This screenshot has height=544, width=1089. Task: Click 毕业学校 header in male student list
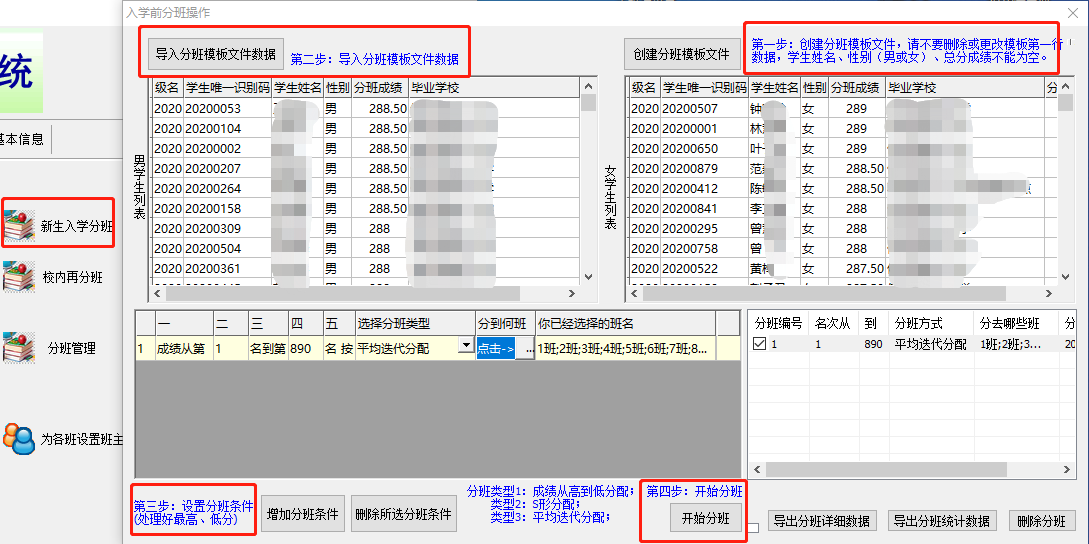(x=494, y=88)
